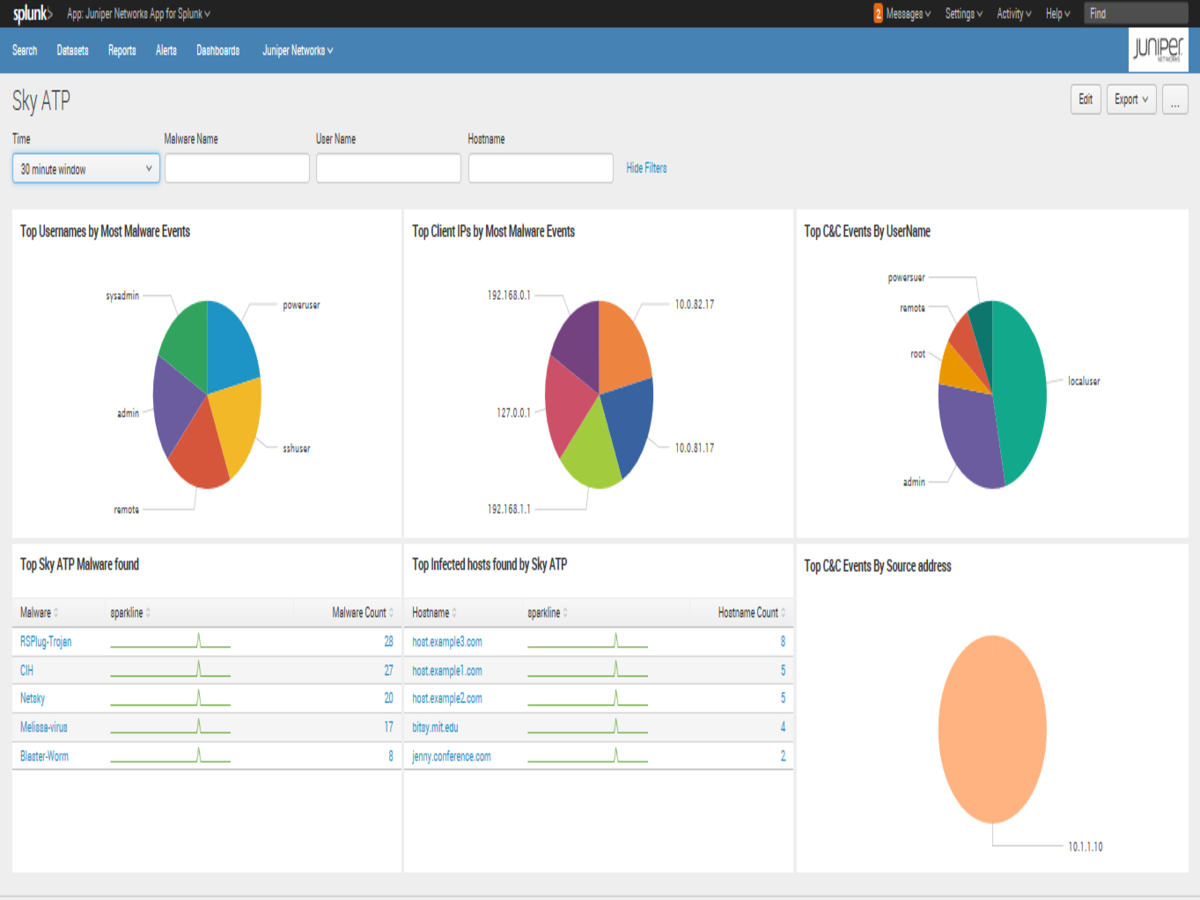This screenshot has height=900, width=1200.
Task: Open the App: Juniper Networks App dropdown
Action: click(x=138, y=14)
